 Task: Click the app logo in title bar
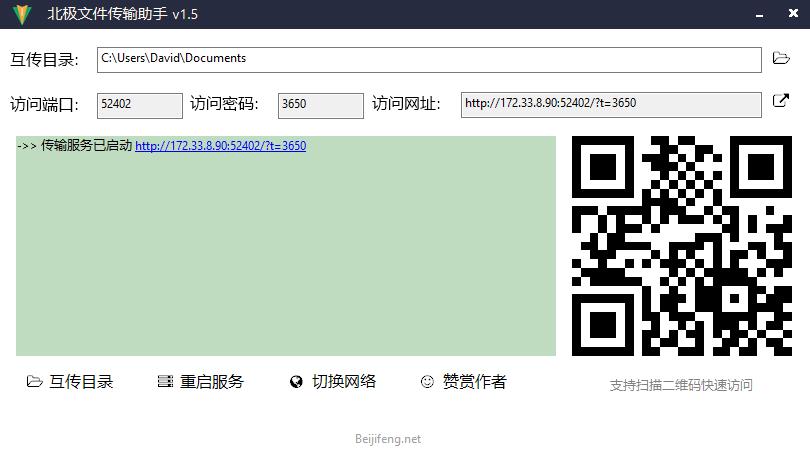coord(21,14)
